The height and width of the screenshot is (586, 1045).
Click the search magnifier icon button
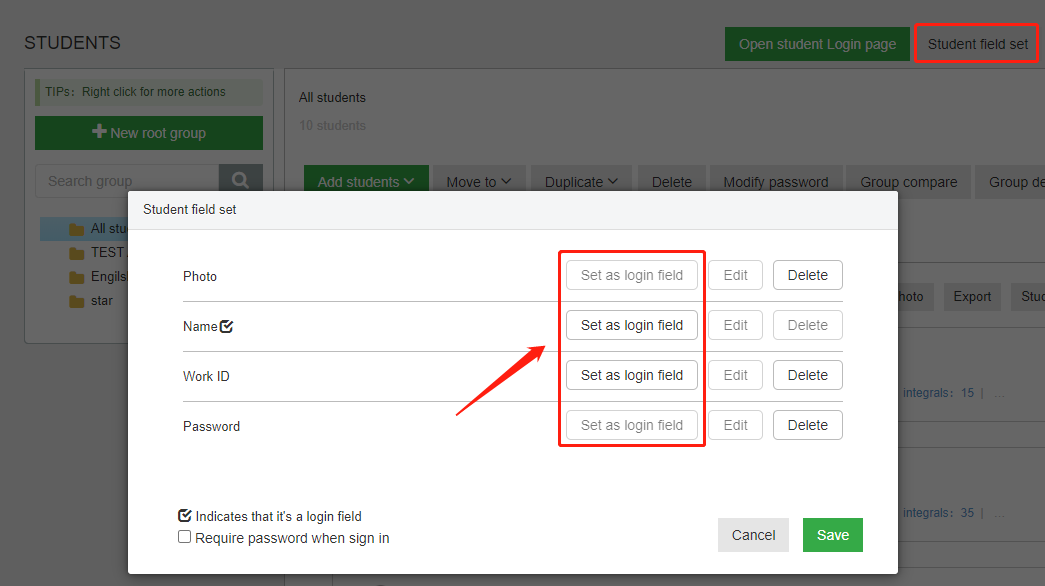240,181
